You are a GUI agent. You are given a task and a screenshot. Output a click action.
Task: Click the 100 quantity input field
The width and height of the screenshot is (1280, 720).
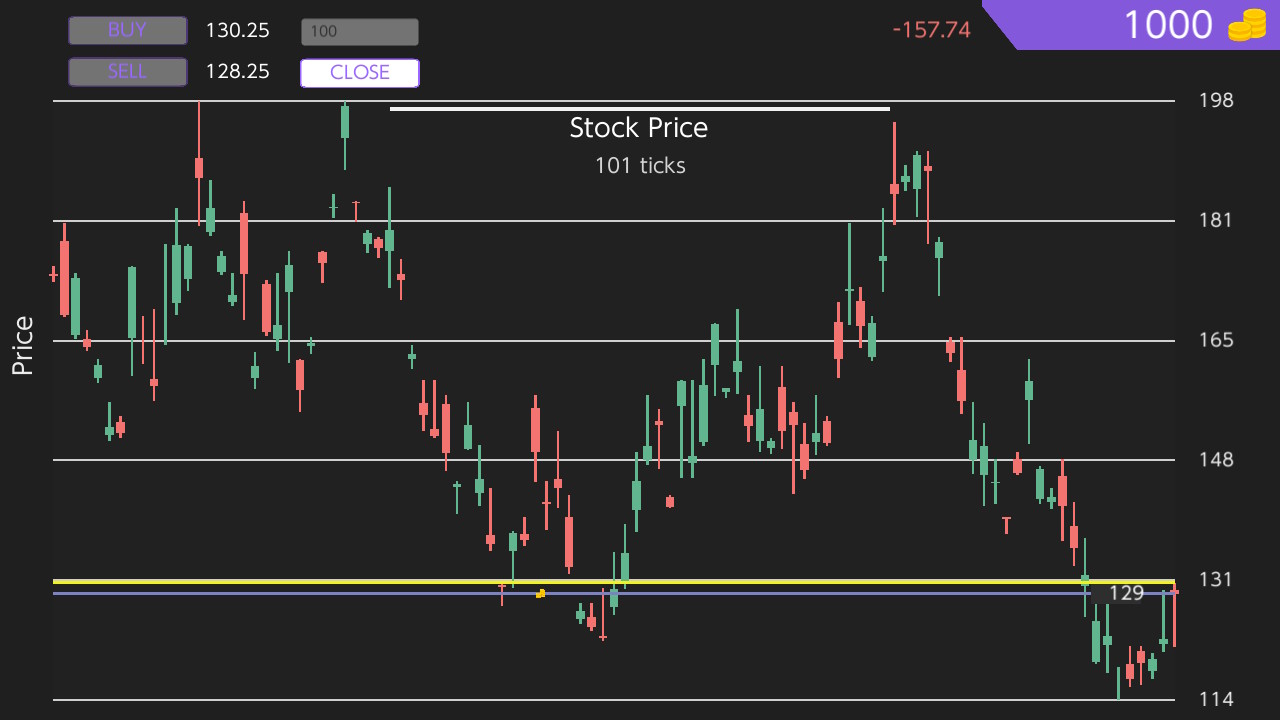(x=359, y=31)
